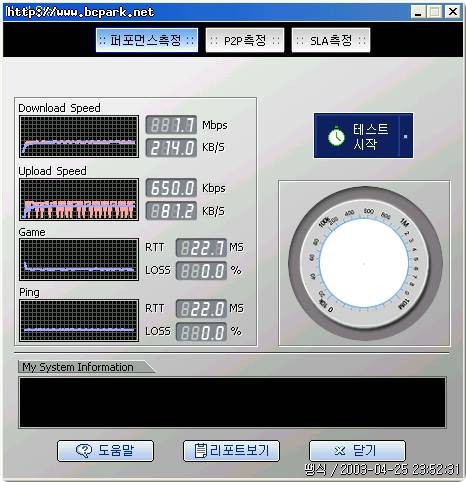
Task: Click the timestamp 2003-04-25 23:52:31
Action: [x=400, y=469]
